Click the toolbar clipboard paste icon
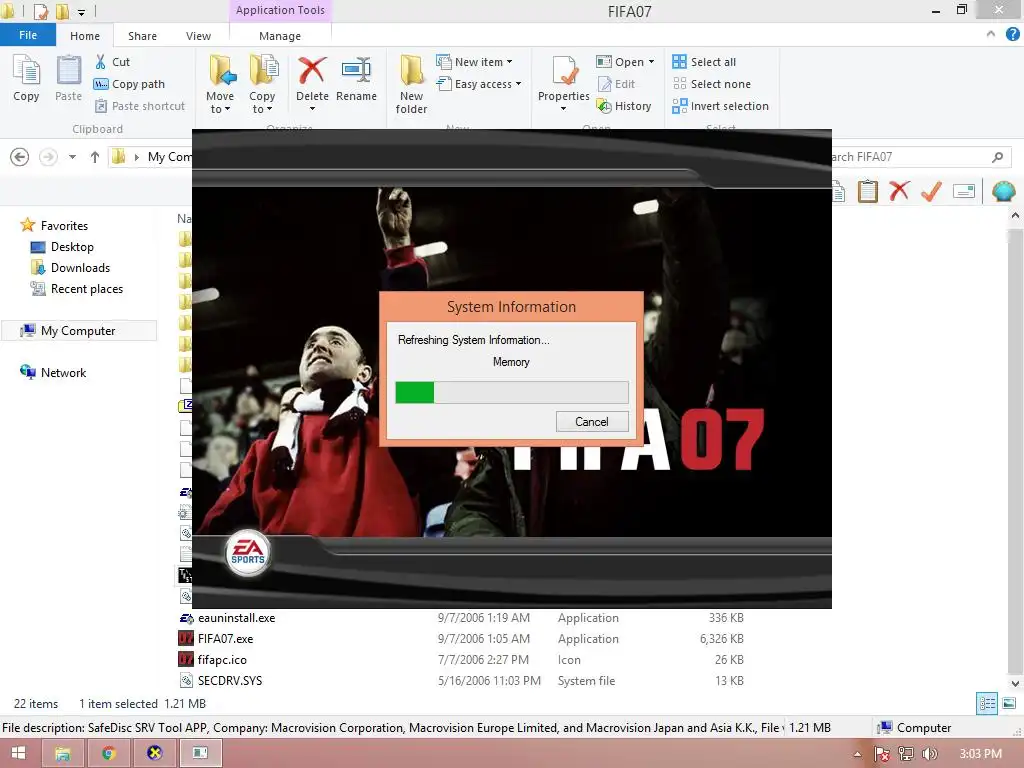This screenshot has width=1024, height=768. (x=867, y=191)
